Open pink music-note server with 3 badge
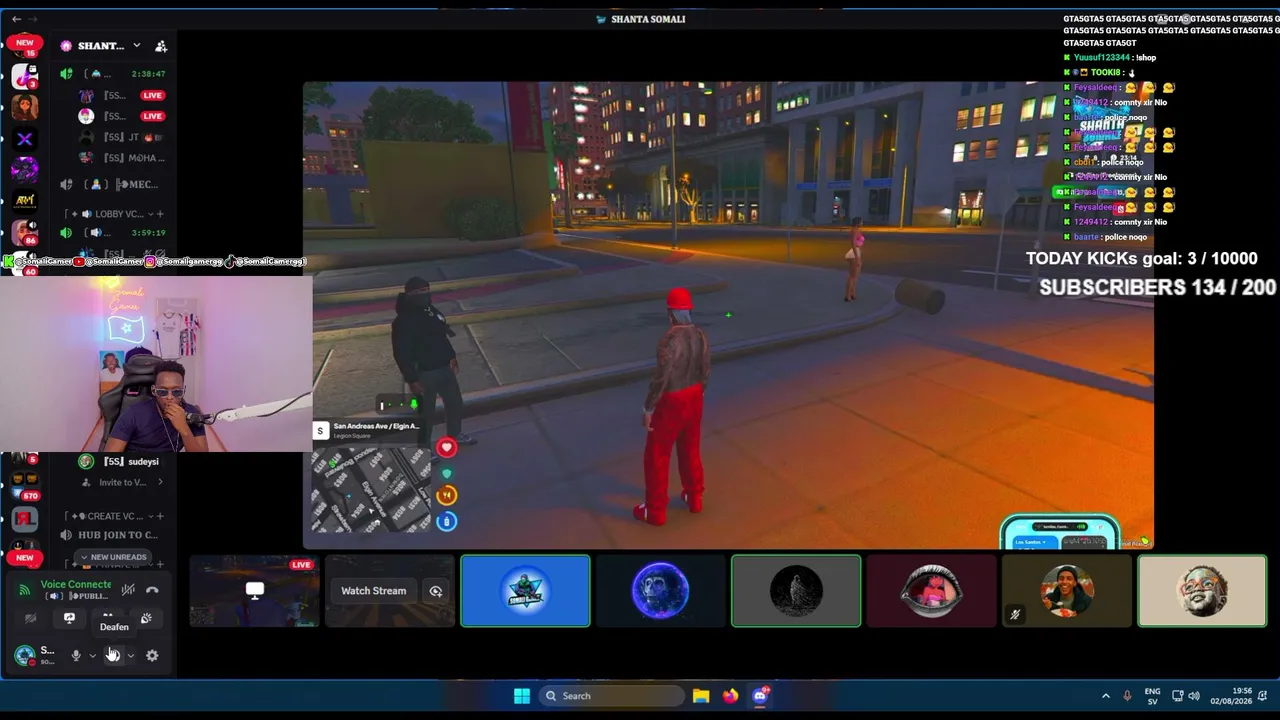 [x=25, y=76]
